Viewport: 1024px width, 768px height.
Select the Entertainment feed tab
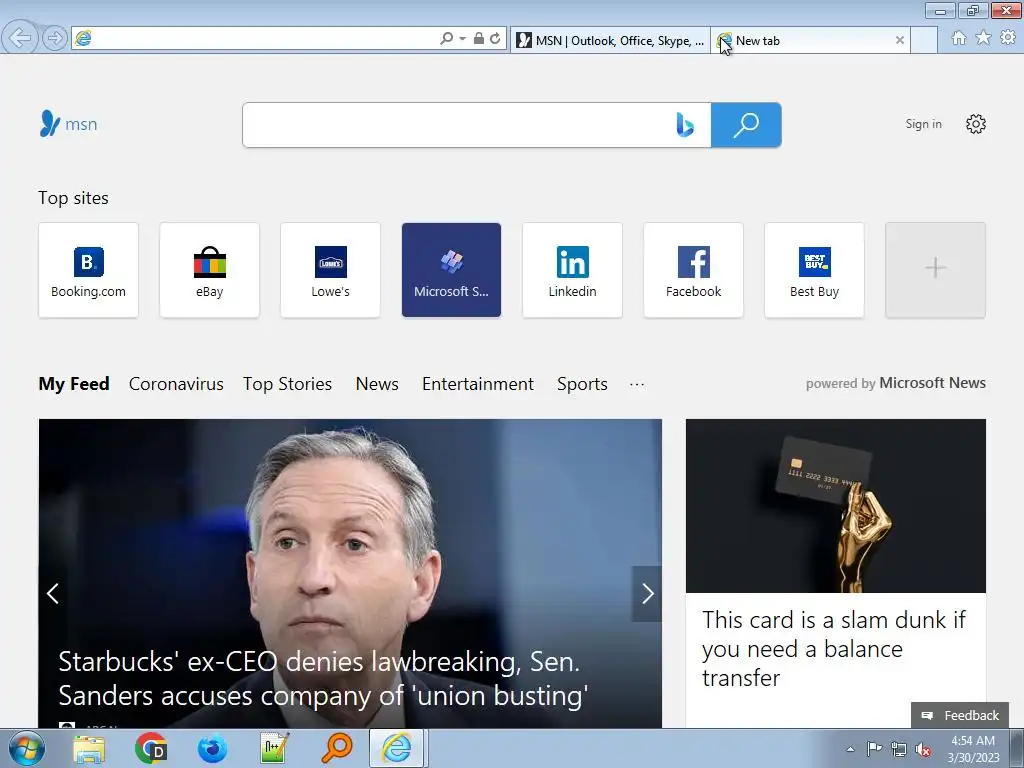pos(477,383)
